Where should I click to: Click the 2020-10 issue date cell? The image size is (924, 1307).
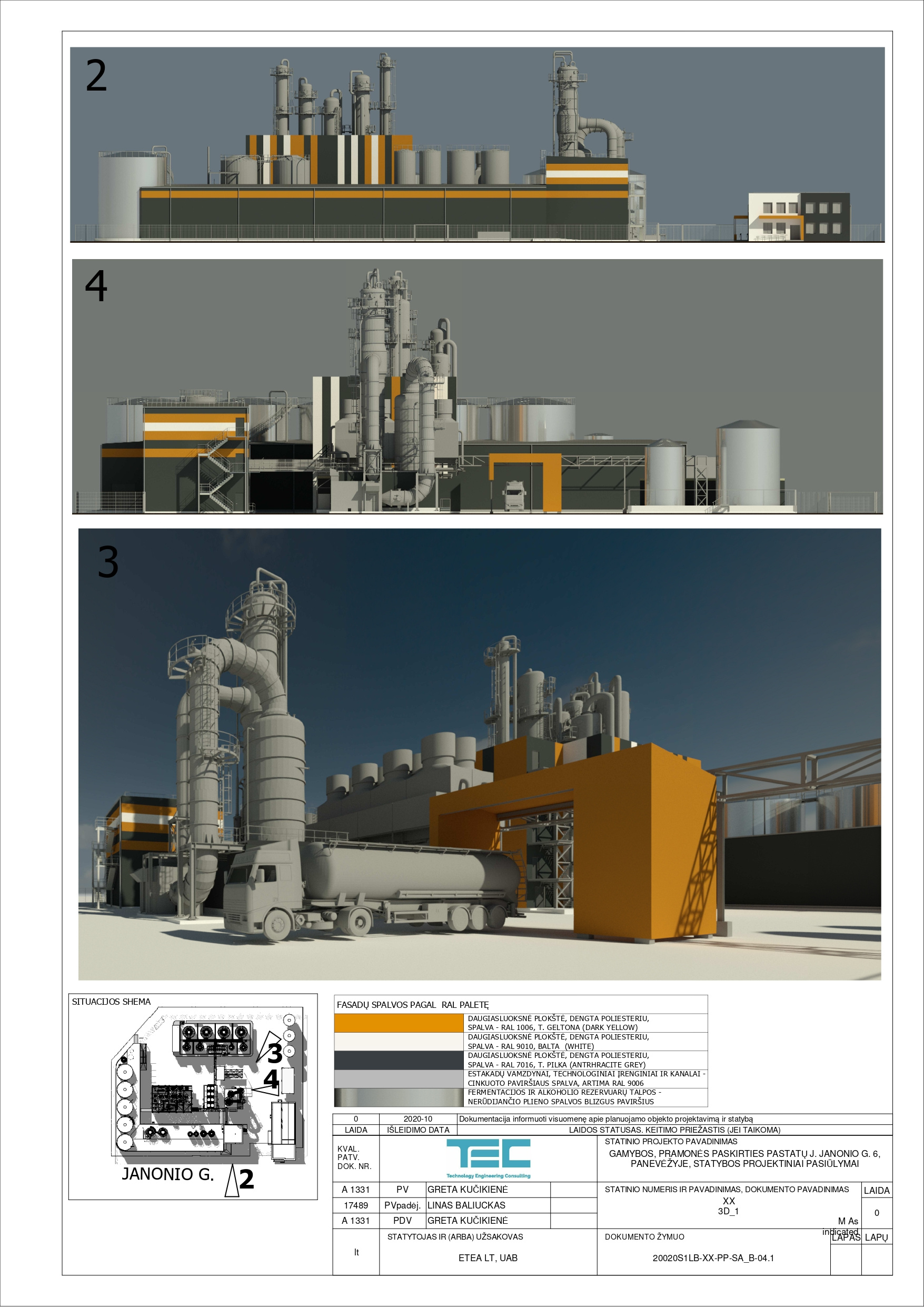(418, 1119)
